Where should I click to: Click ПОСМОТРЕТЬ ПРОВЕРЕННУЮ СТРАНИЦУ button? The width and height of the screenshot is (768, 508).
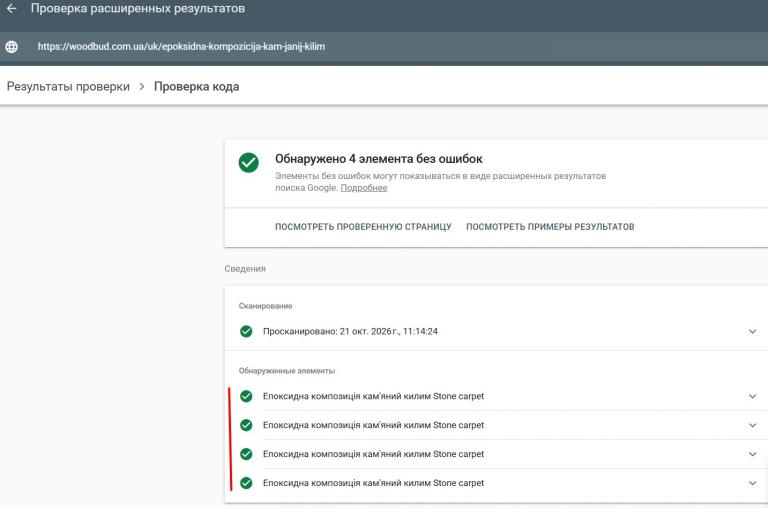click(363, 227)
